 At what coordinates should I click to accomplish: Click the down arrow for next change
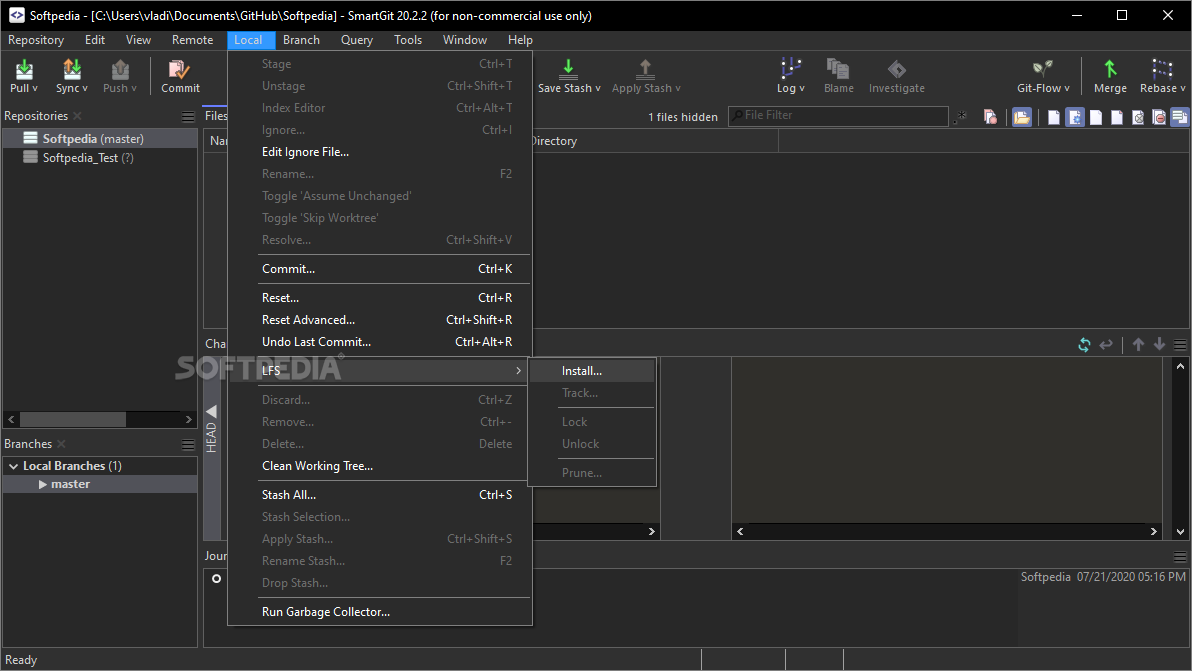tap(1159, 344)
